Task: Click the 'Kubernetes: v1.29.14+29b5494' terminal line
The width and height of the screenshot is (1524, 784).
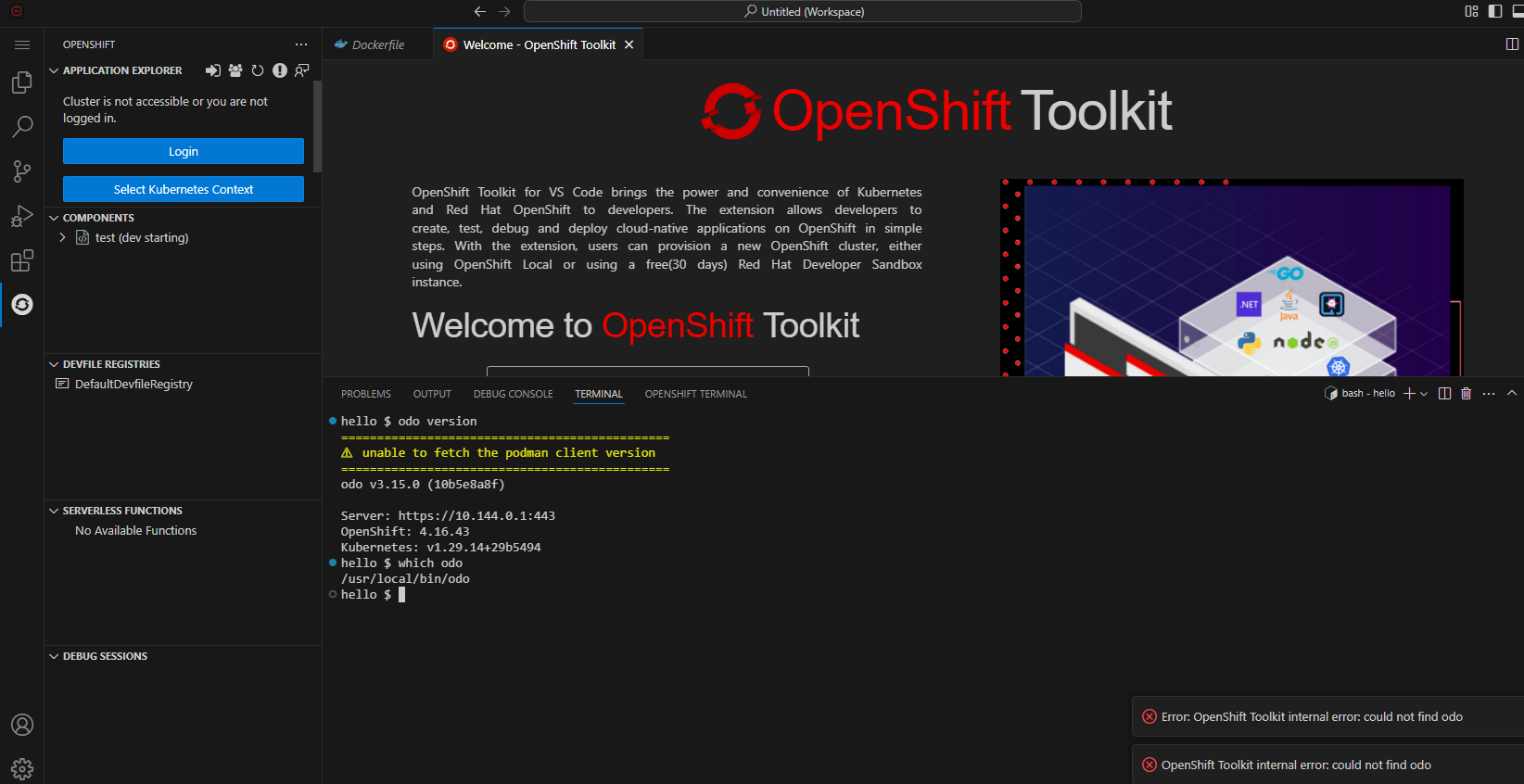Action: [440, 547]
